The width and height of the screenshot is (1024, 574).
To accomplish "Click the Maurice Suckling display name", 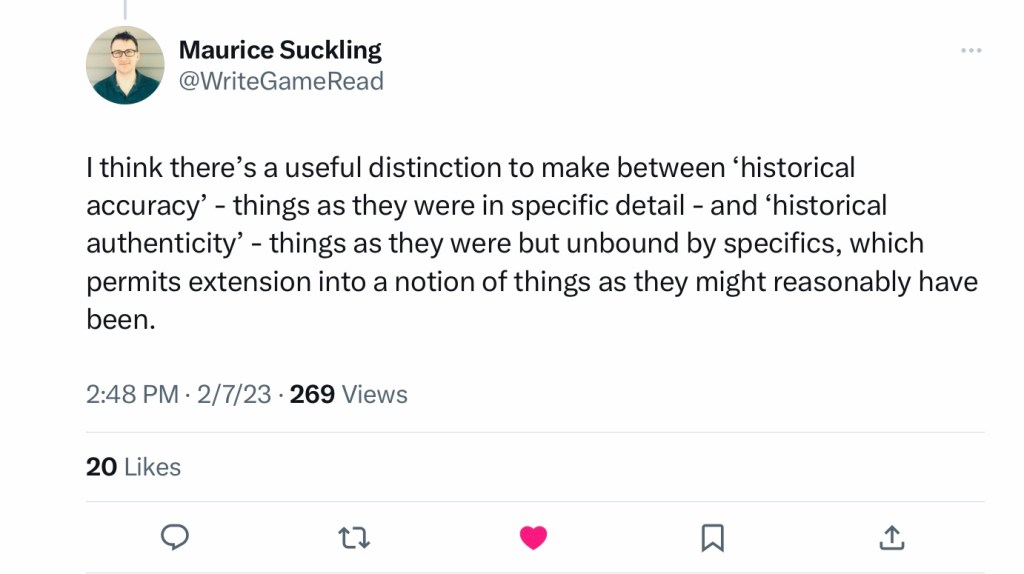I will click(x=279, y=49).
